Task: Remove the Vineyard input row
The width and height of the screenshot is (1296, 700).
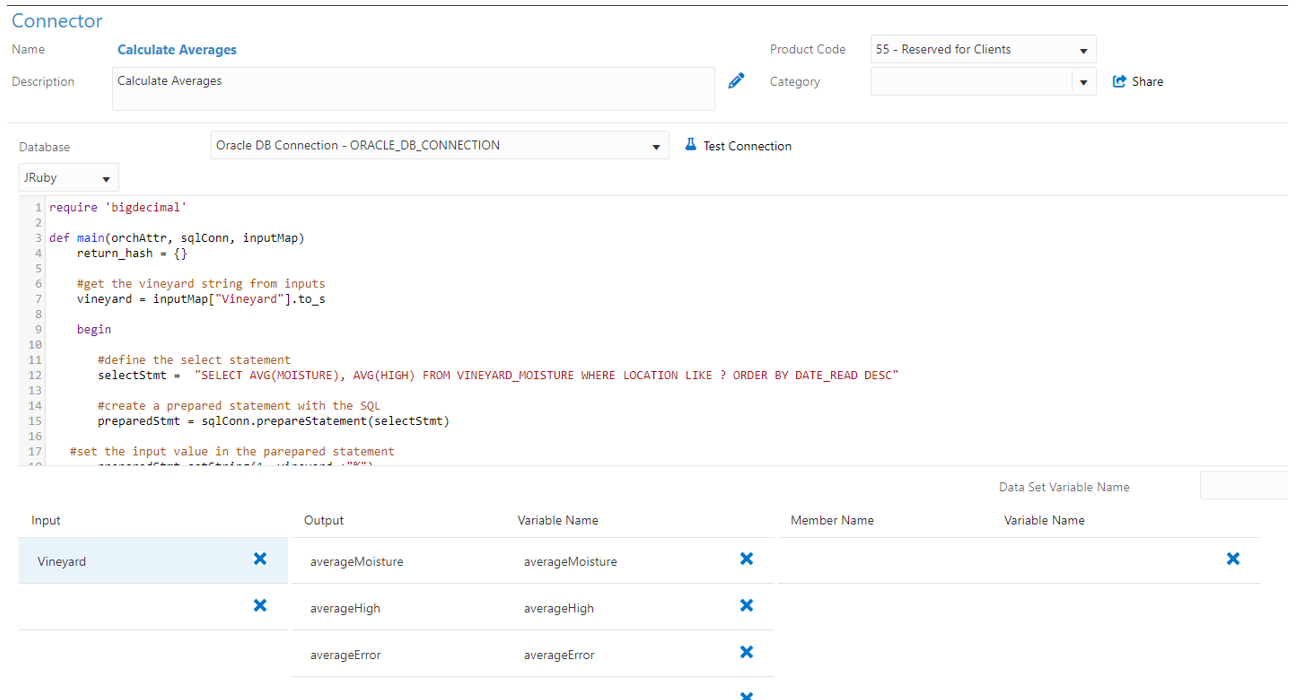Action: 260,559
